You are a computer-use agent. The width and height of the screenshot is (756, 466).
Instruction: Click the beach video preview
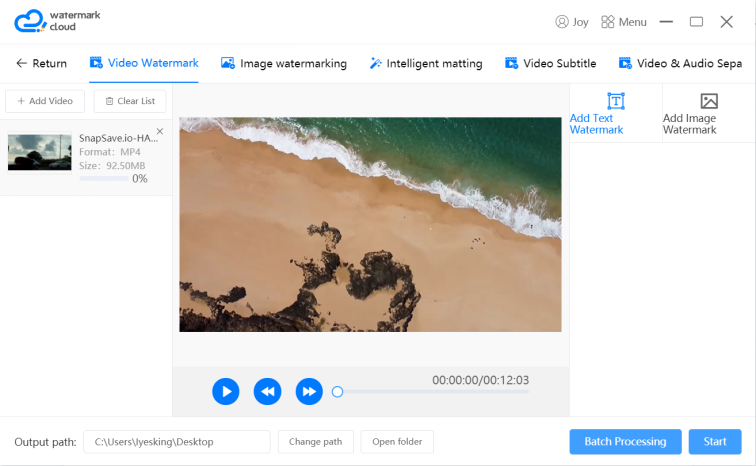[x=370, y=225]
